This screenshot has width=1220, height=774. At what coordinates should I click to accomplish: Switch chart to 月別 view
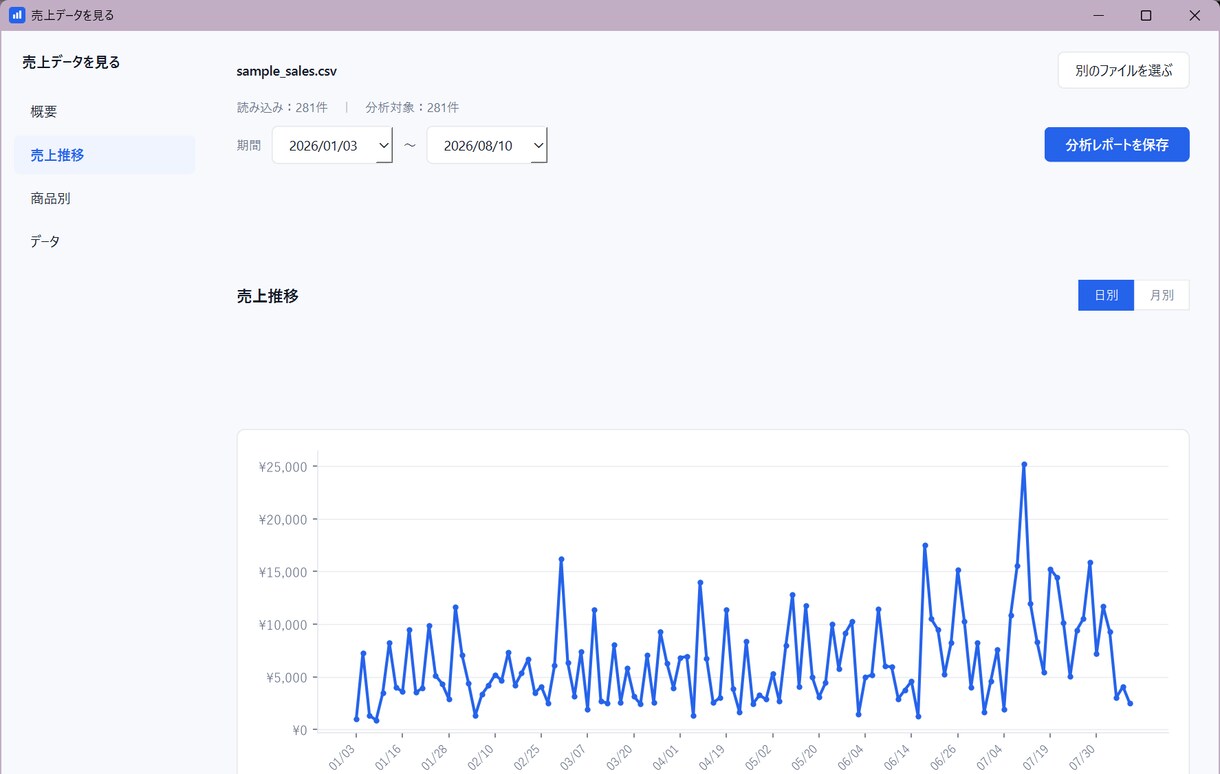pyautogui.click(x=1162, y=295)
